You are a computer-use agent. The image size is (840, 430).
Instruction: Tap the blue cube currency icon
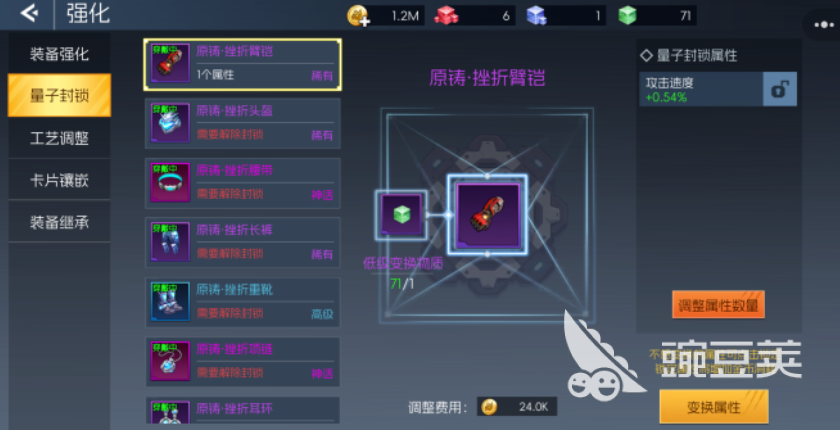(x=536, y=16)
